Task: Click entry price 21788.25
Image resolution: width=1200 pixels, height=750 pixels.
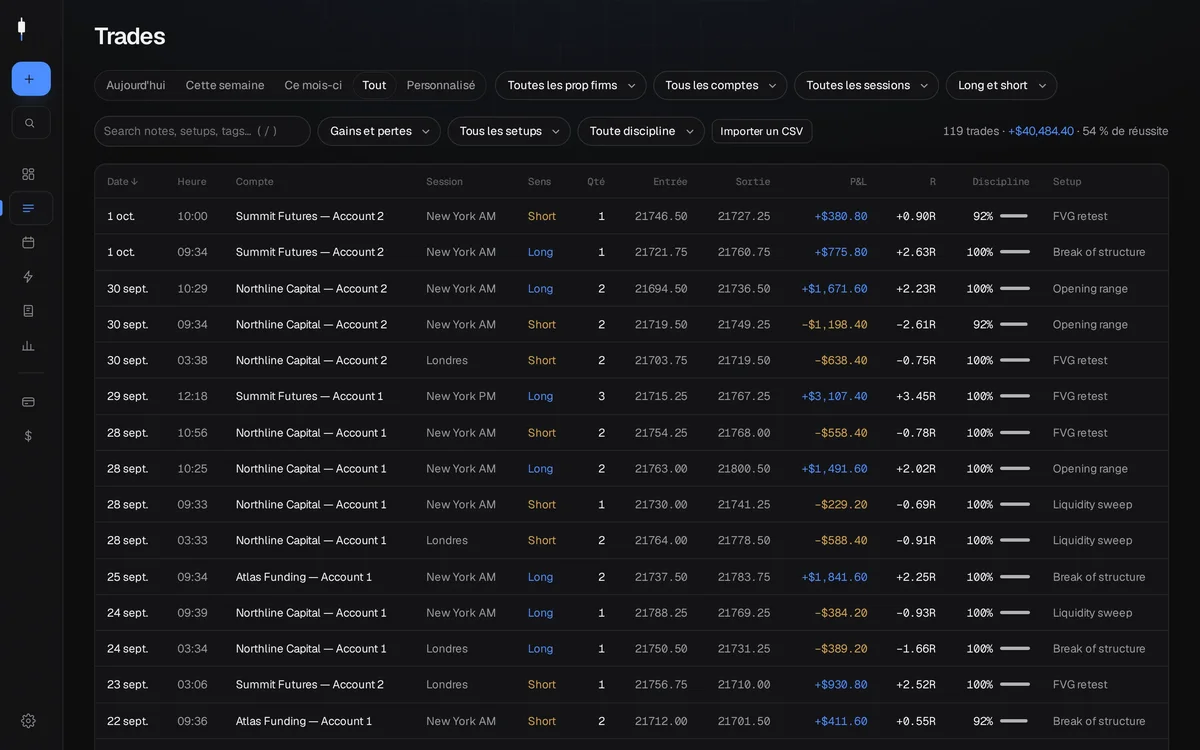Action: [x=661, y=613]
